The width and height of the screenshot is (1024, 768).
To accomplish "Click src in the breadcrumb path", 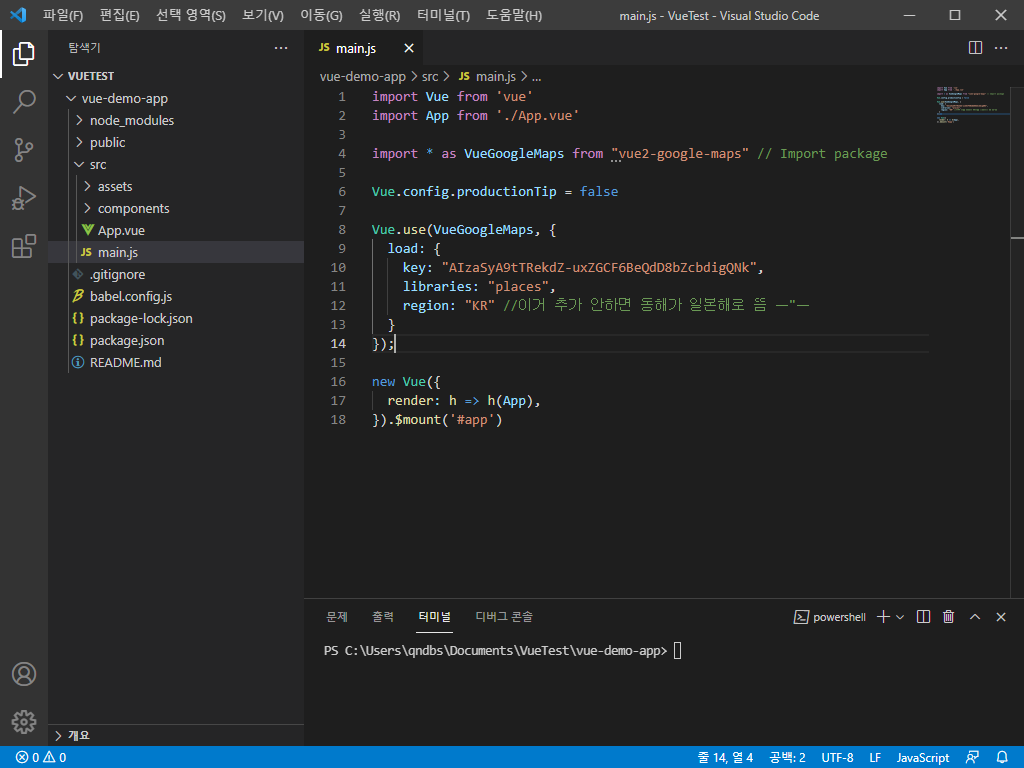I will coord(430,76).
